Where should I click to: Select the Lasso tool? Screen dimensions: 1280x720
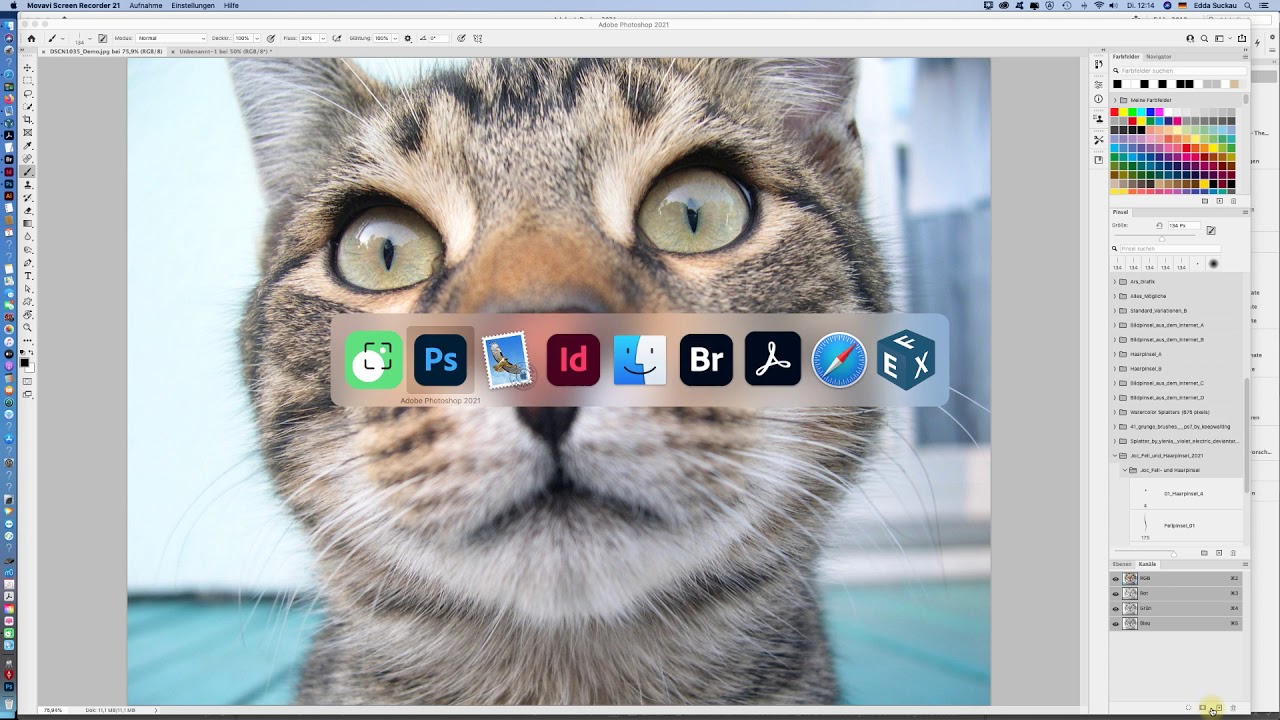coord(28,93)
